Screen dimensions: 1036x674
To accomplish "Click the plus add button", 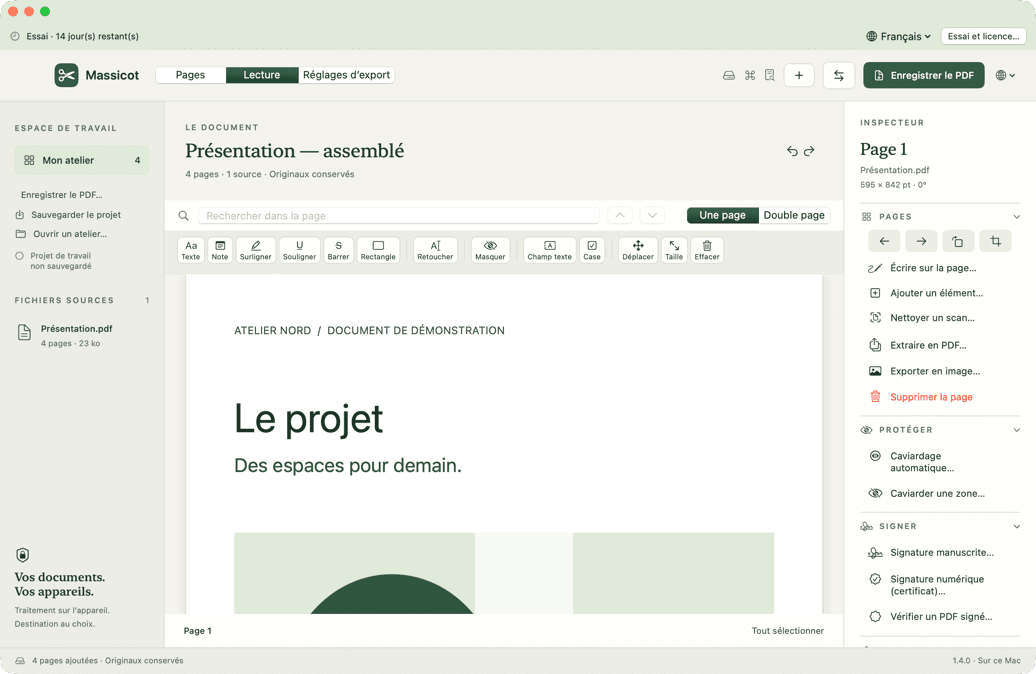I will [x=799, y=75].
